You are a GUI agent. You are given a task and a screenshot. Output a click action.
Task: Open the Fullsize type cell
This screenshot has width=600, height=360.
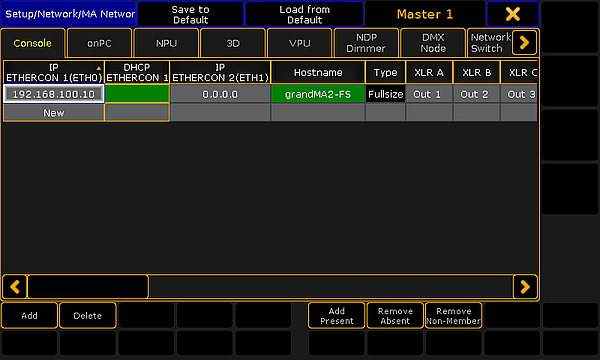(x=385, y=94)
